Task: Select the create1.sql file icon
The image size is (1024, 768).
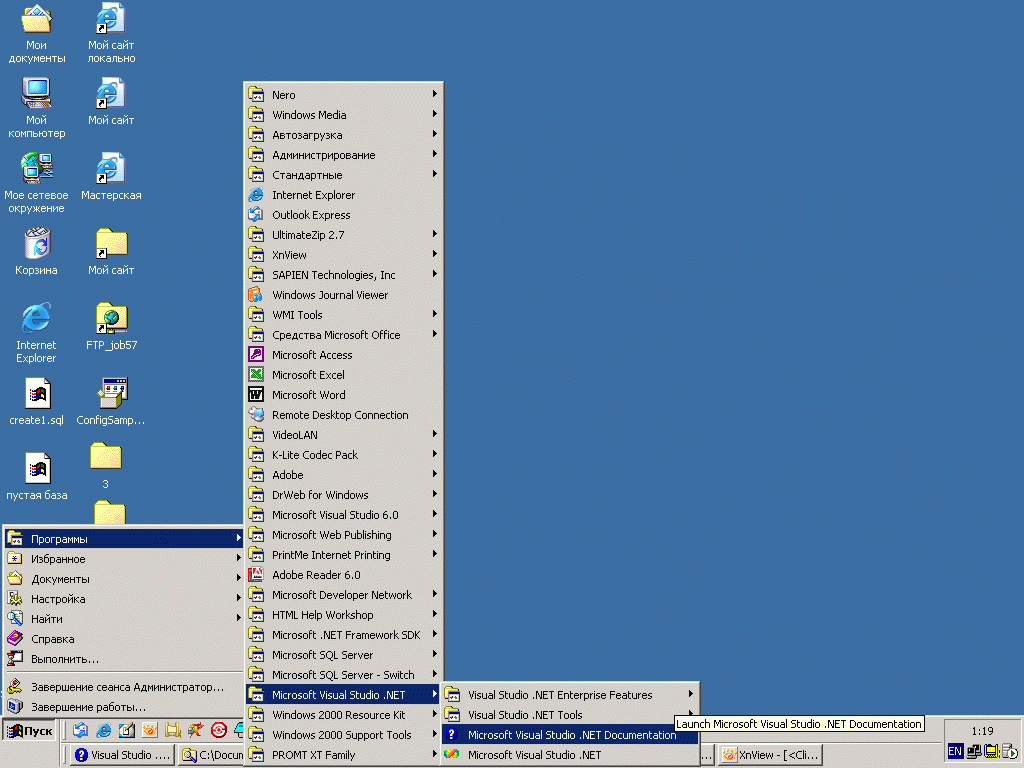Action: click(37, 402)
